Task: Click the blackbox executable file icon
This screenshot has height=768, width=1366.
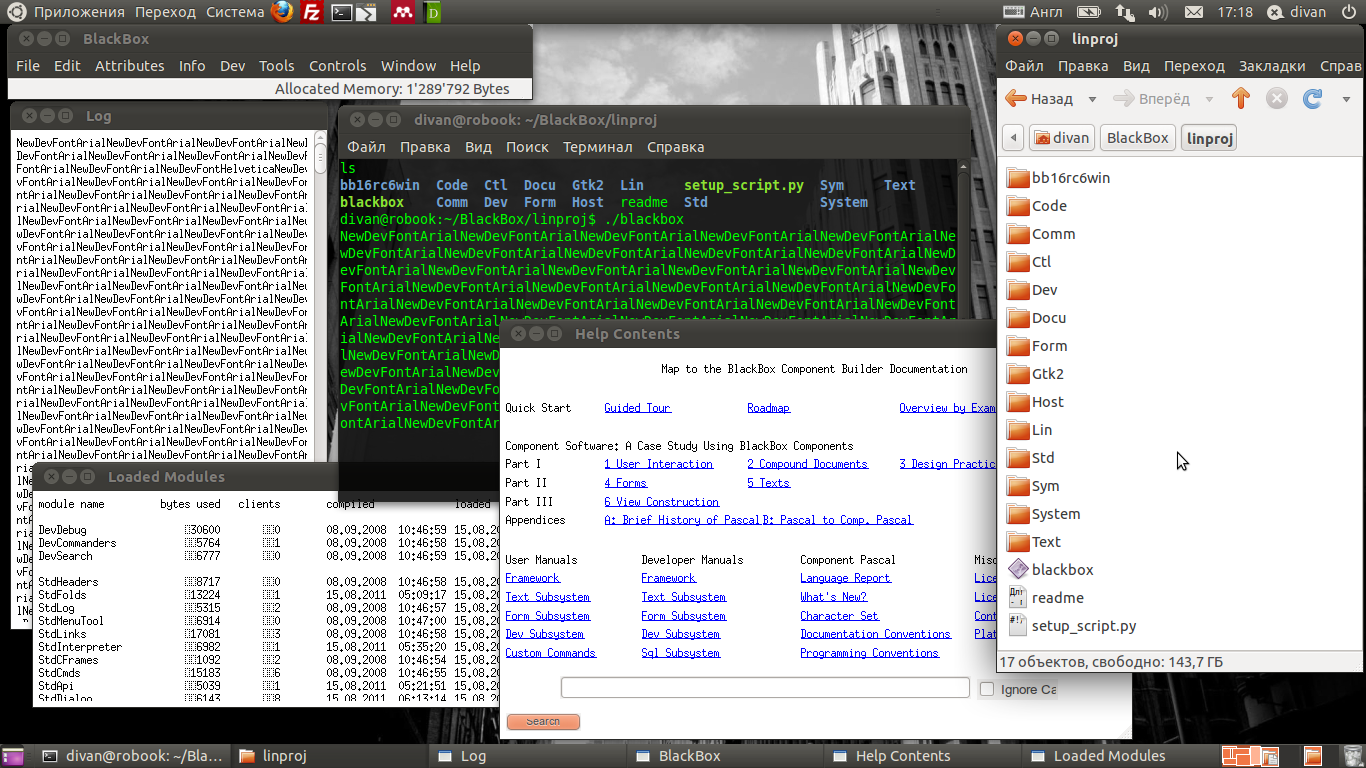Action: [x=1018, y=569]
